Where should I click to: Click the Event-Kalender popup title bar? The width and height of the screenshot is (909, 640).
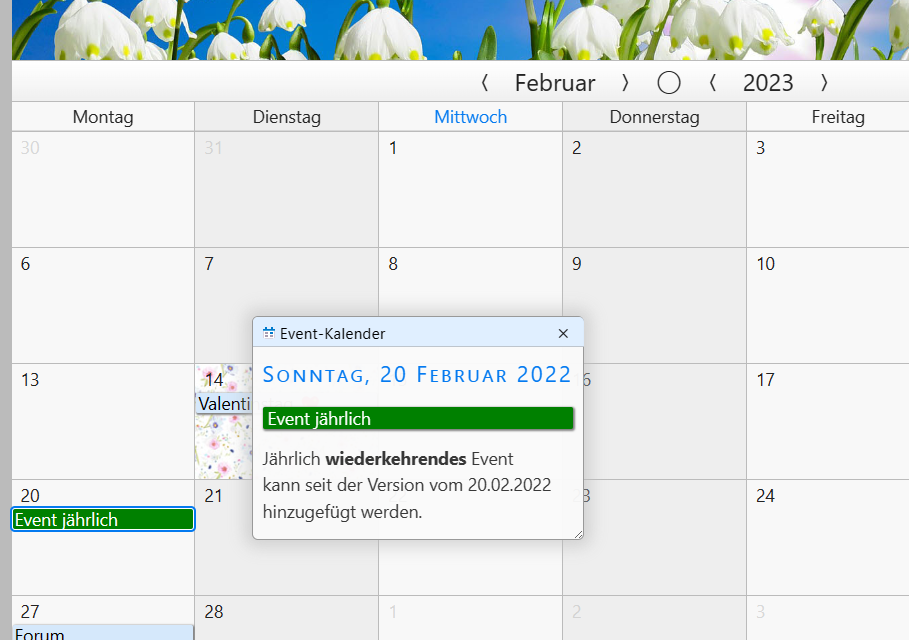(418, 333)
